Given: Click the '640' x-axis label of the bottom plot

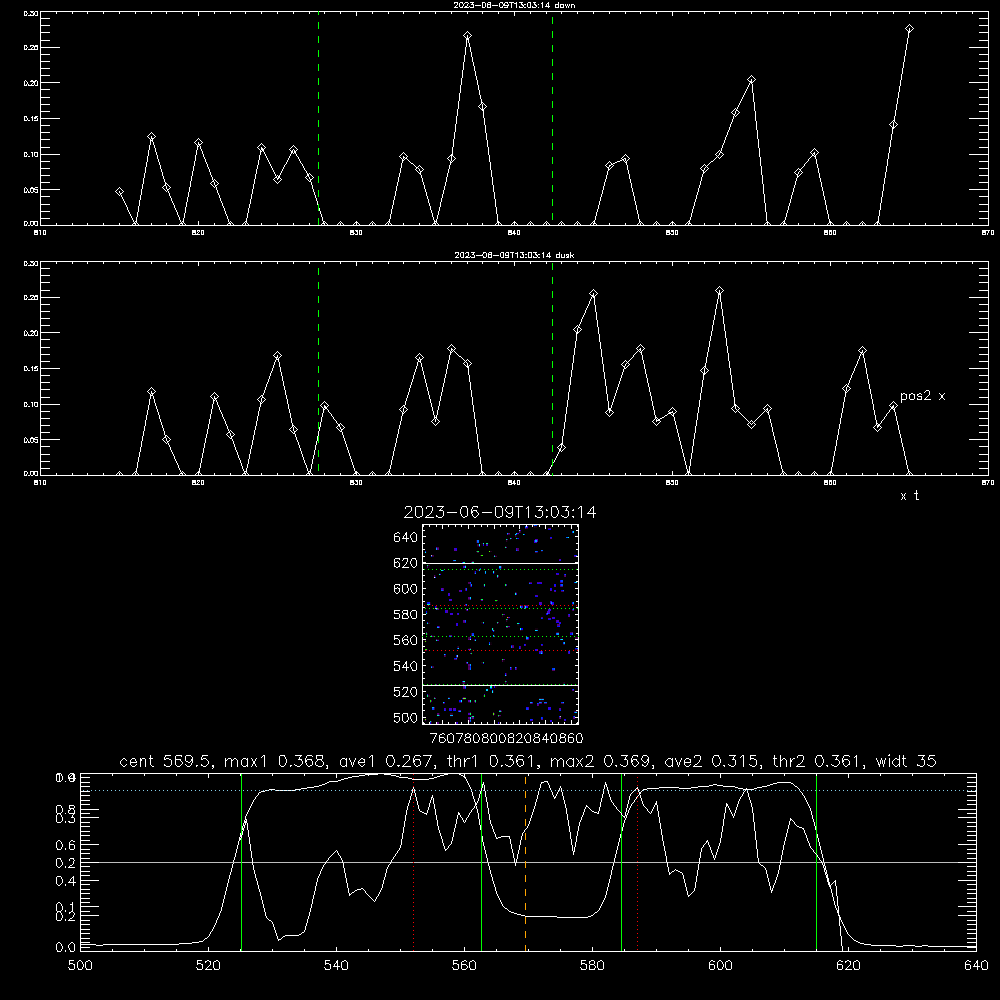Looking at the screenshot, I should point(976,966).
